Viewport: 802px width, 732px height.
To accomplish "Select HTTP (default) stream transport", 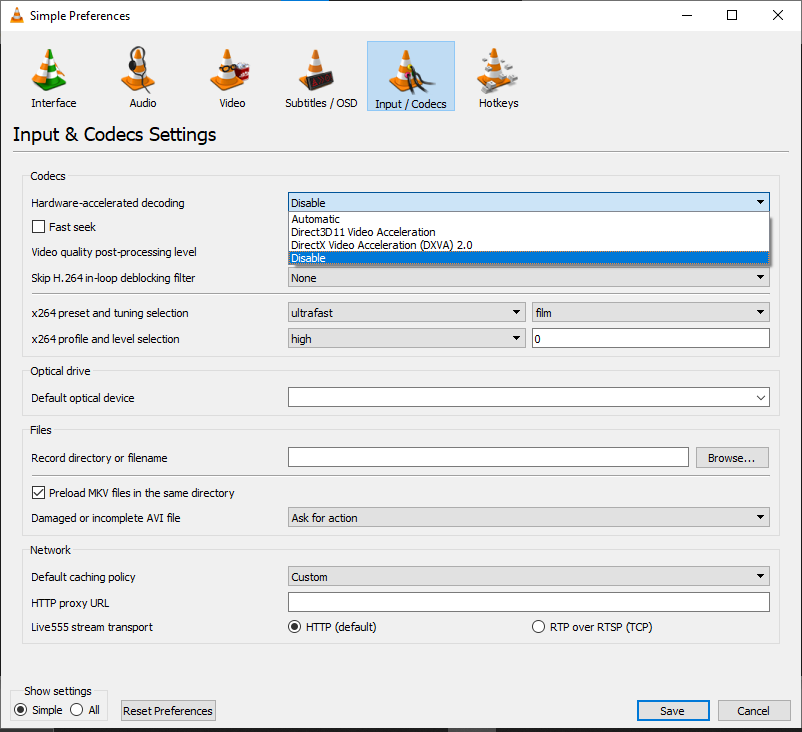I will [295, 627].
